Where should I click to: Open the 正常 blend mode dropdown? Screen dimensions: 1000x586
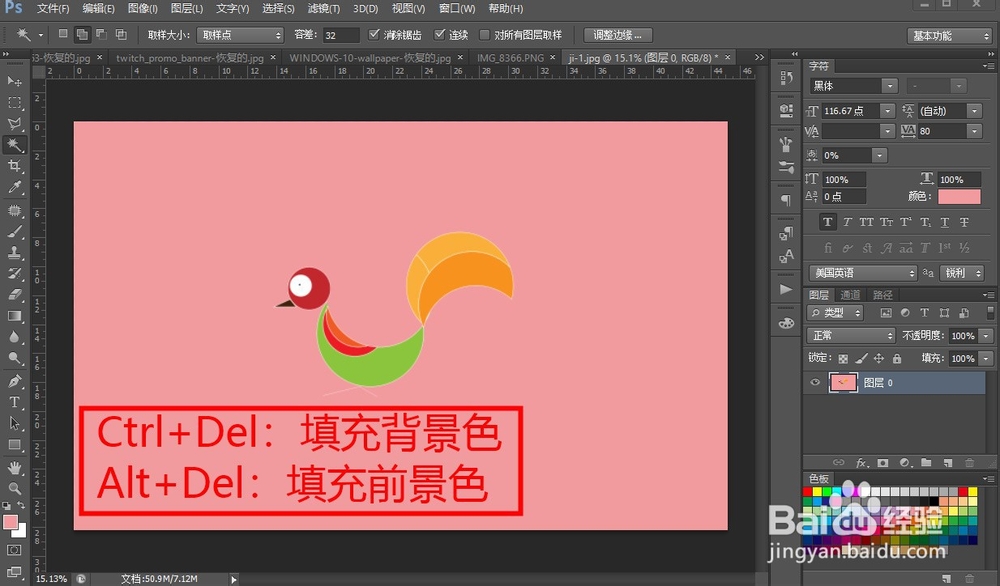(x=850, y=336)
